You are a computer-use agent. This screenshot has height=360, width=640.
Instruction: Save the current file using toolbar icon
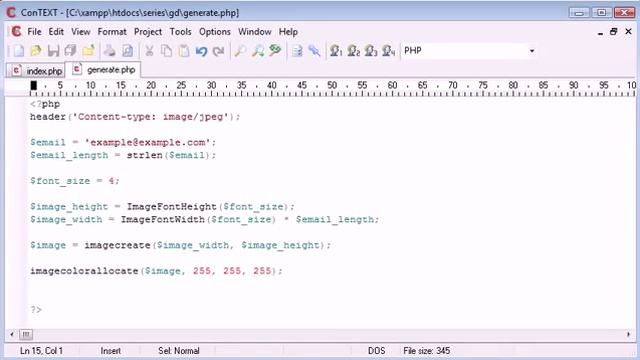tap(53, 51)
